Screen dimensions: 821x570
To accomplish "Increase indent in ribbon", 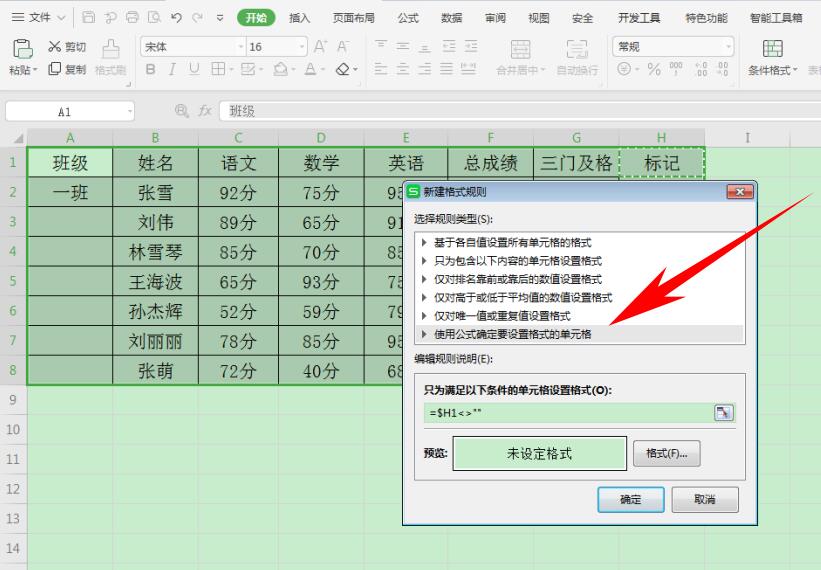I will point(471,46).
